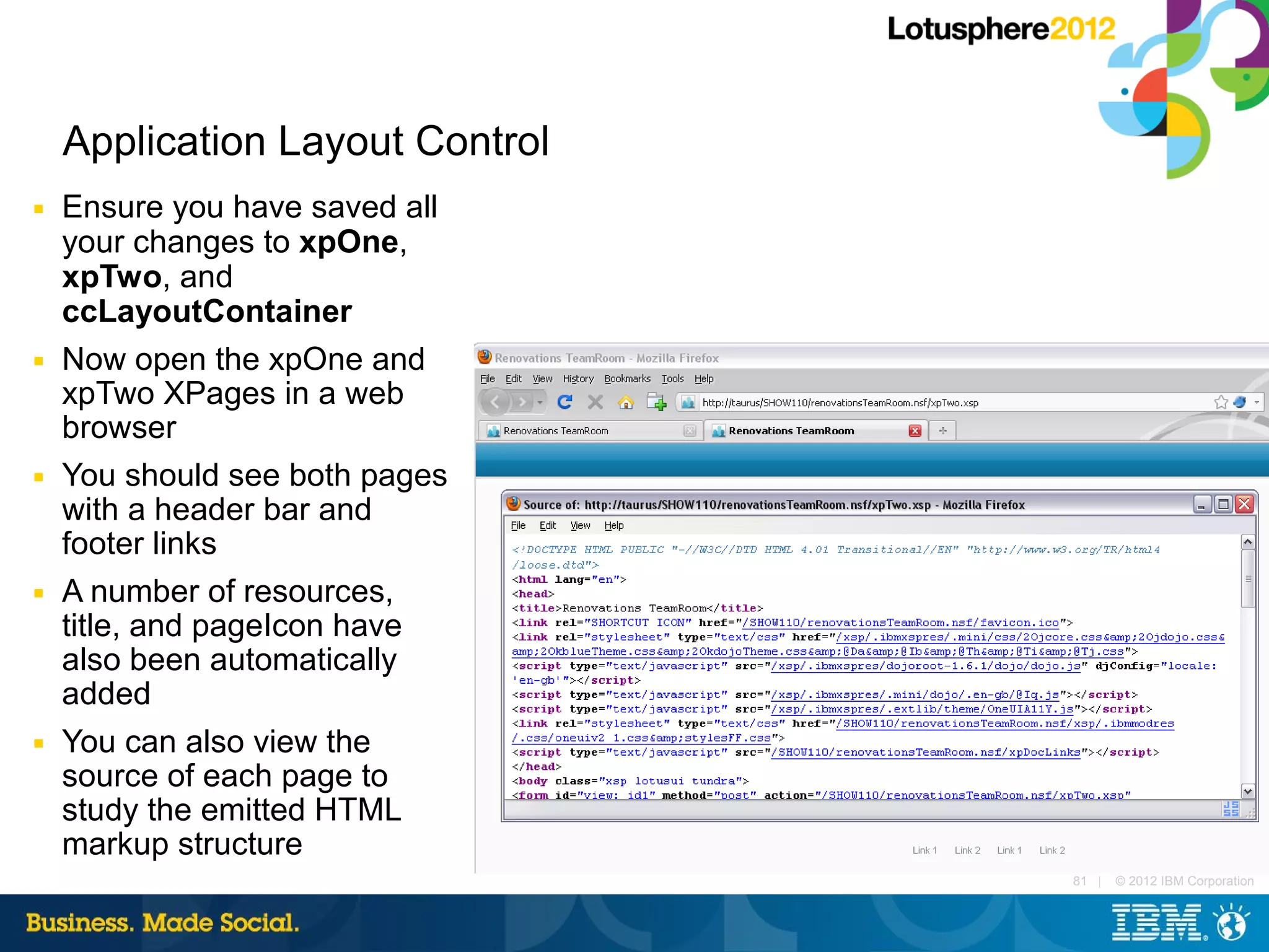The image size is (1269, 952).
Task: Click the Firefox forward navigation button
Action: (522, 403)
